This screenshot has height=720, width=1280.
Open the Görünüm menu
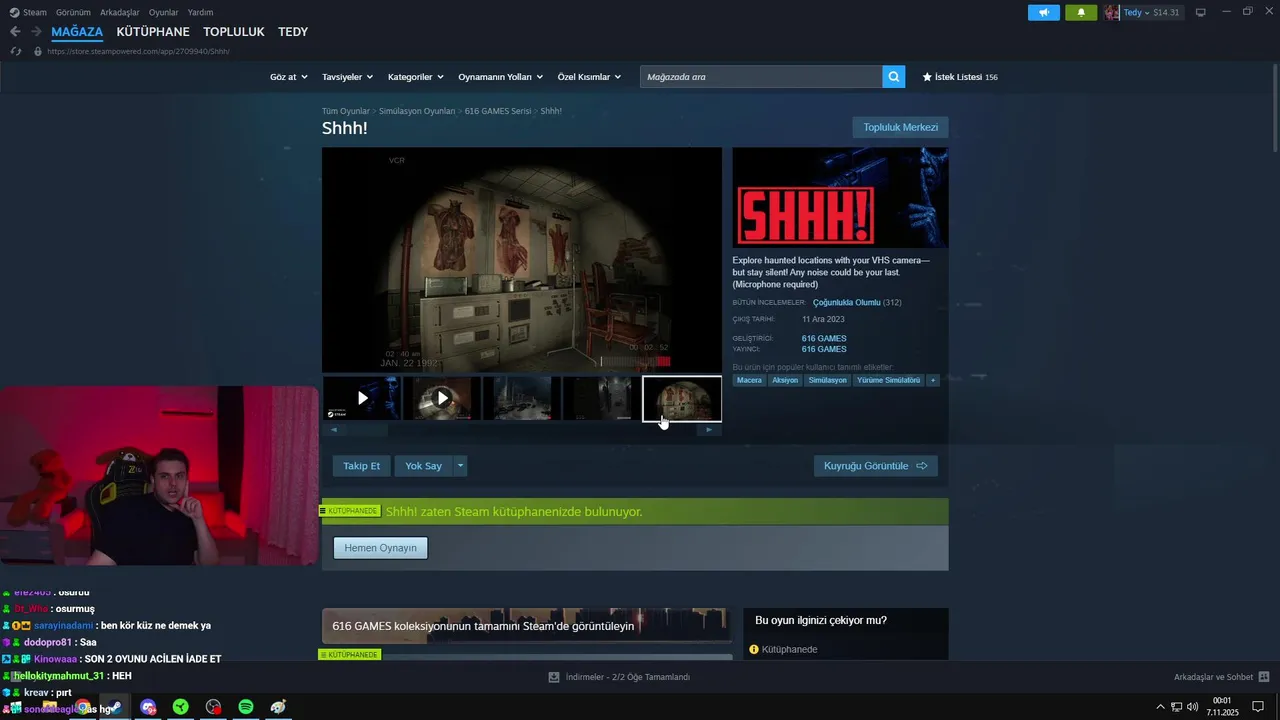tap(73, 12)
